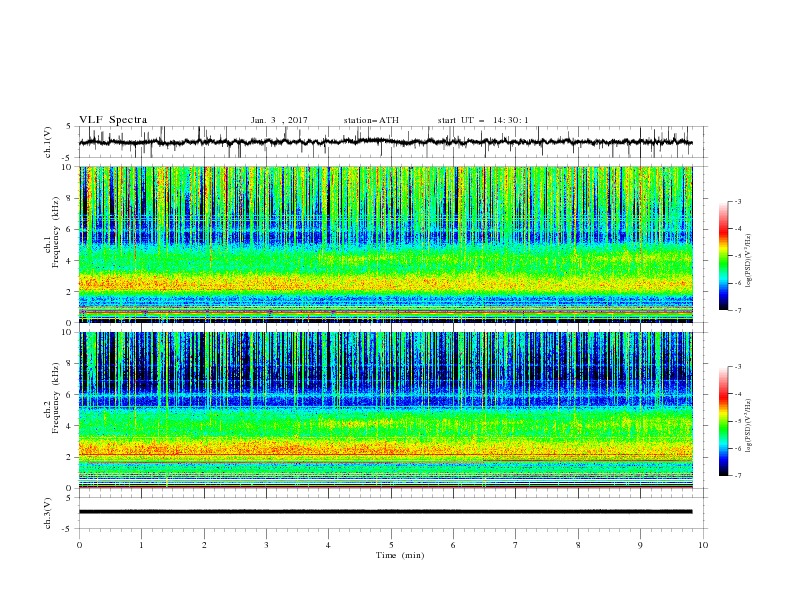Click the 'ch.3(V)' waveform axis label
792x612 pixels.
(48, 513)
